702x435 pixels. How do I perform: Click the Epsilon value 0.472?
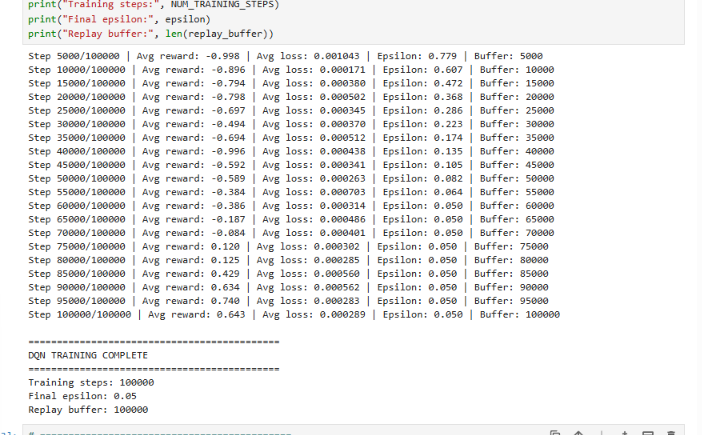pos(448,83)
